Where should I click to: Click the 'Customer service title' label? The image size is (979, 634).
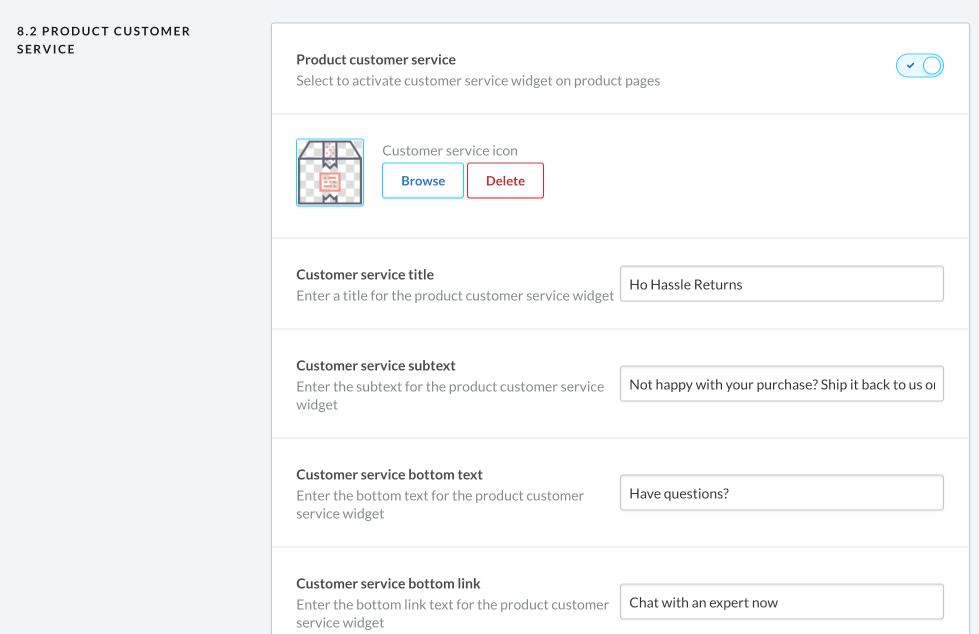point(365,274)
